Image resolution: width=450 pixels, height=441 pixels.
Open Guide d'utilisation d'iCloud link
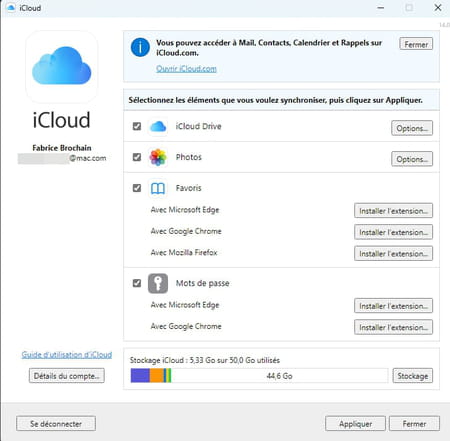(x=67, y=355)
